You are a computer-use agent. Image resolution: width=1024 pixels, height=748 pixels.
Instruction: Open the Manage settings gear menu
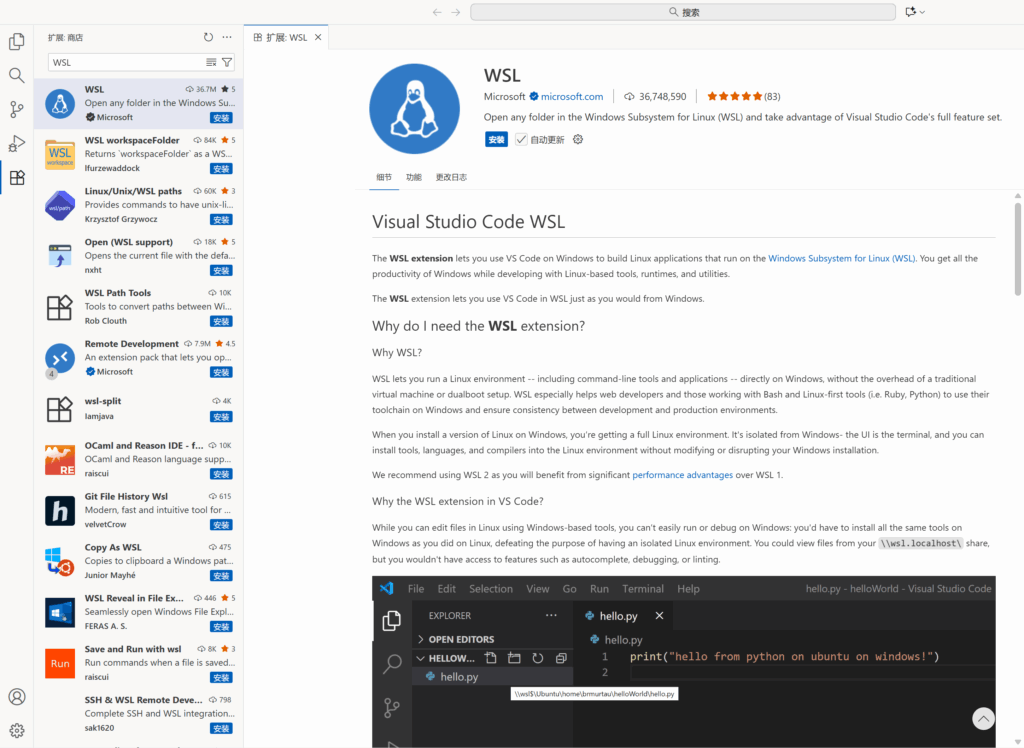(16, 731)
